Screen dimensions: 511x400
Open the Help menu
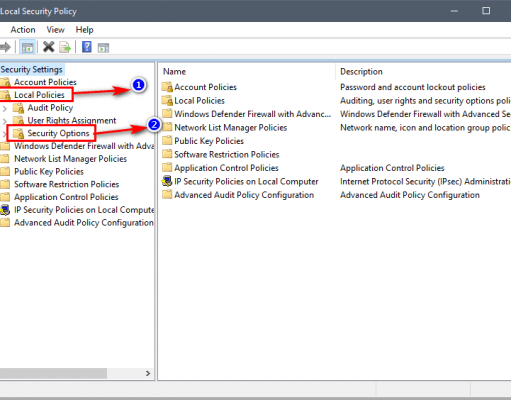point(84,30)
